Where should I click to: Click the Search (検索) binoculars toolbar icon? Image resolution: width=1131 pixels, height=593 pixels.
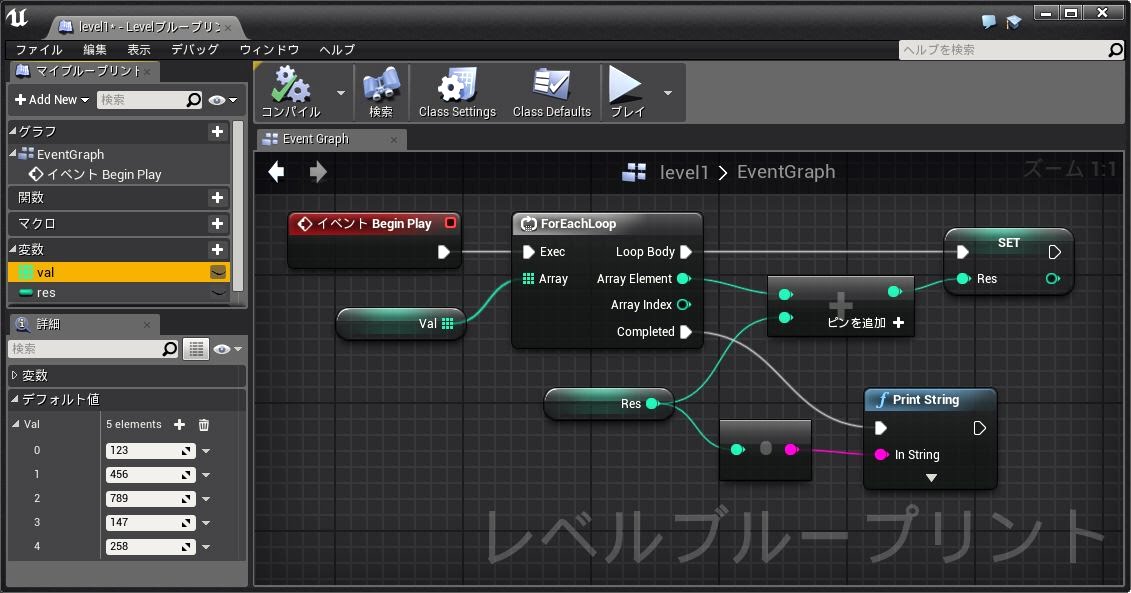tap(381, 90)
